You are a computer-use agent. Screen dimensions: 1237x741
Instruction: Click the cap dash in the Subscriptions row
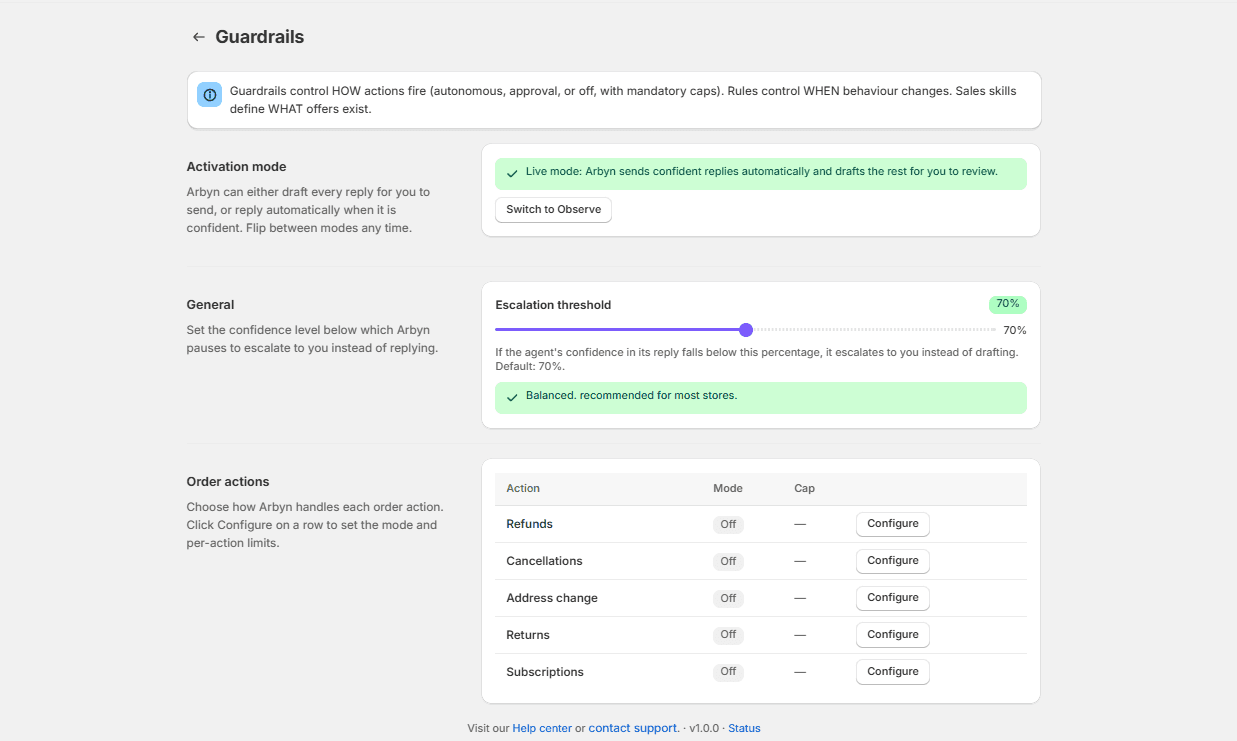tap(800, 672)
